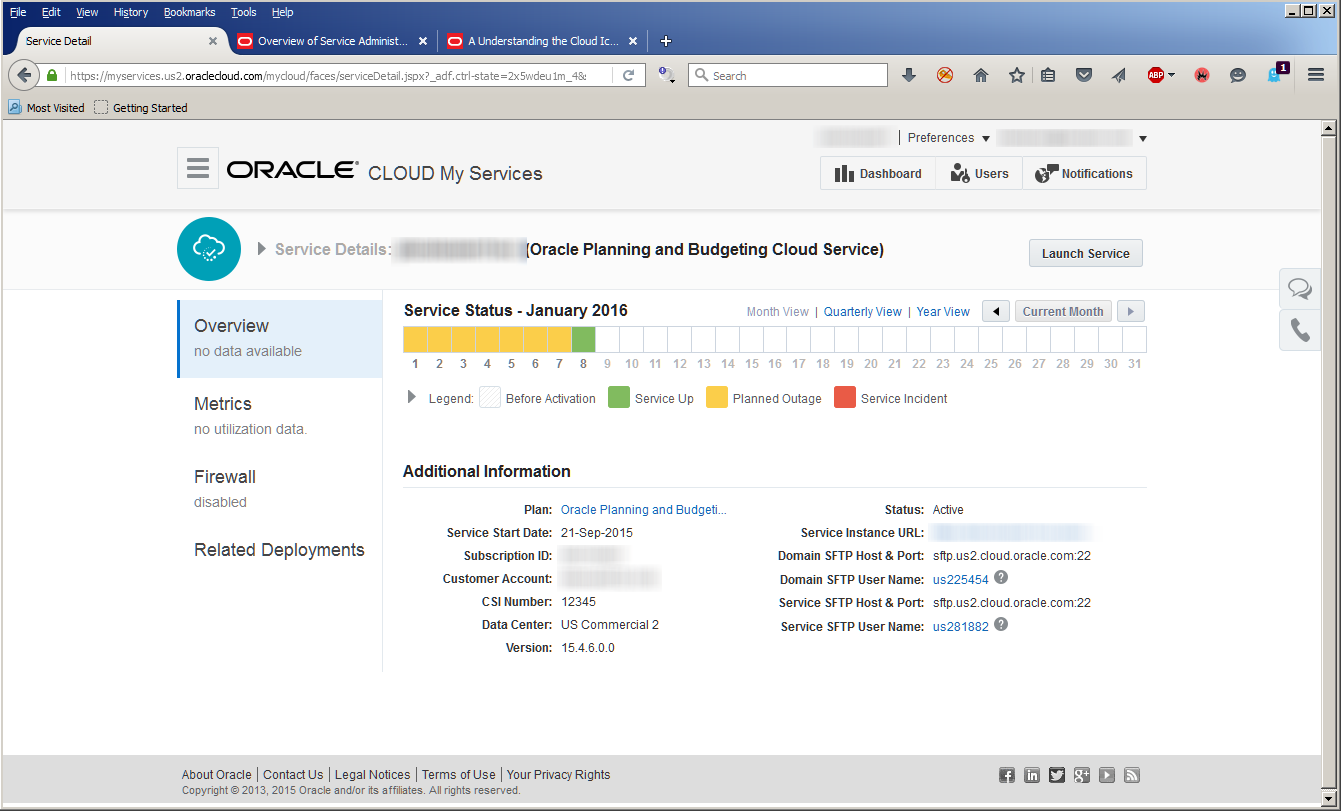Image resolution: width=1341 pixels, height=811 pixels.
Task: Open the Dashboard button
Action: (x=878, y=173)
